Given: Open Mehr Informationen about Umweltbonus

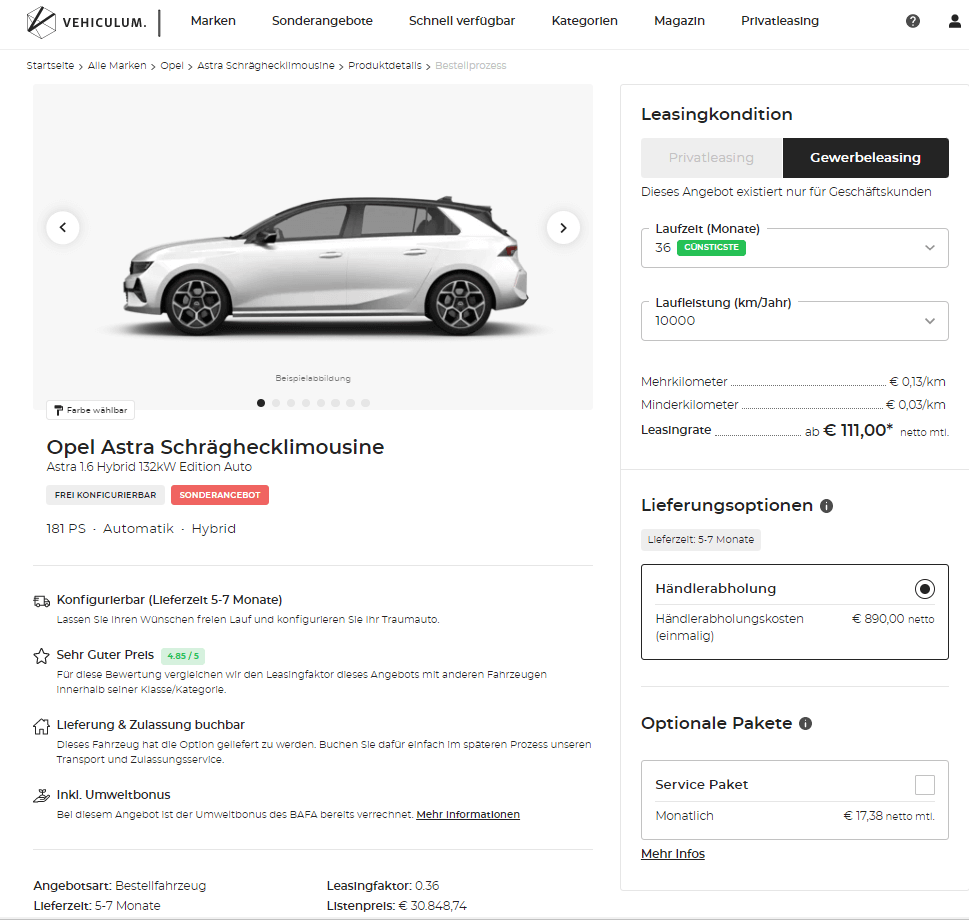Looking at the screenshot, I should (468, 814).
